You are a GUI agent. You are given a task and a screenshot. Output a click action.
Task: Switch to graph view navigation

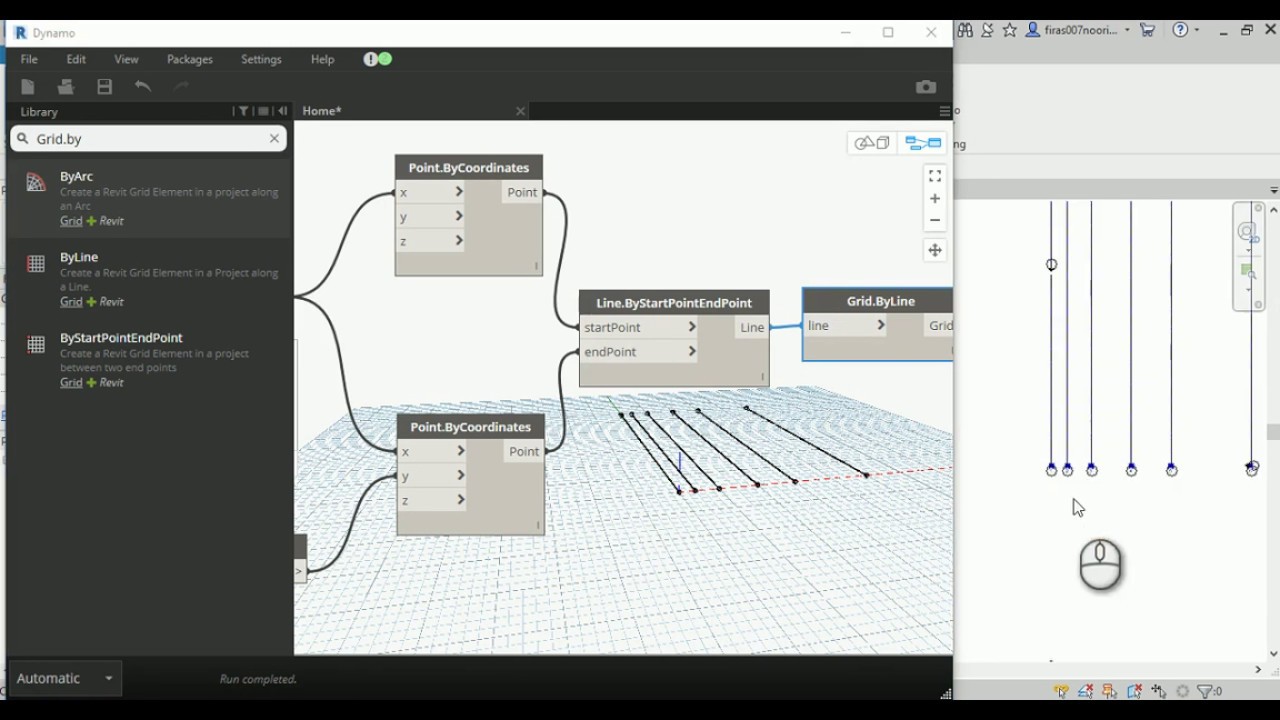click(923, 143)
